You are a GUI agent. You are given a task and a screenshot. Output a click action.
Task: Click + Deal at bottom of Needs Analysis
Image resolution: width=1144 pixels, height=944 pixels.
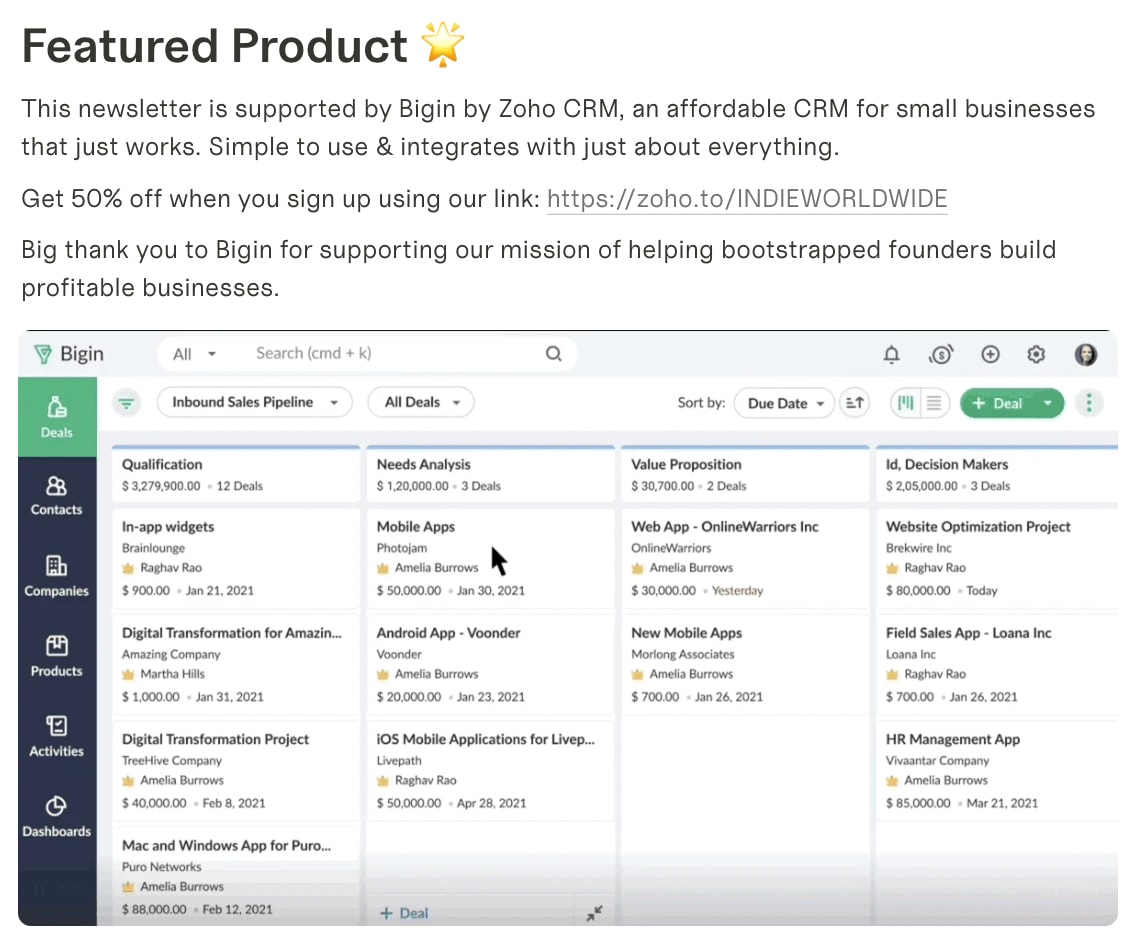pyautogui.click(x=404, y=913)
